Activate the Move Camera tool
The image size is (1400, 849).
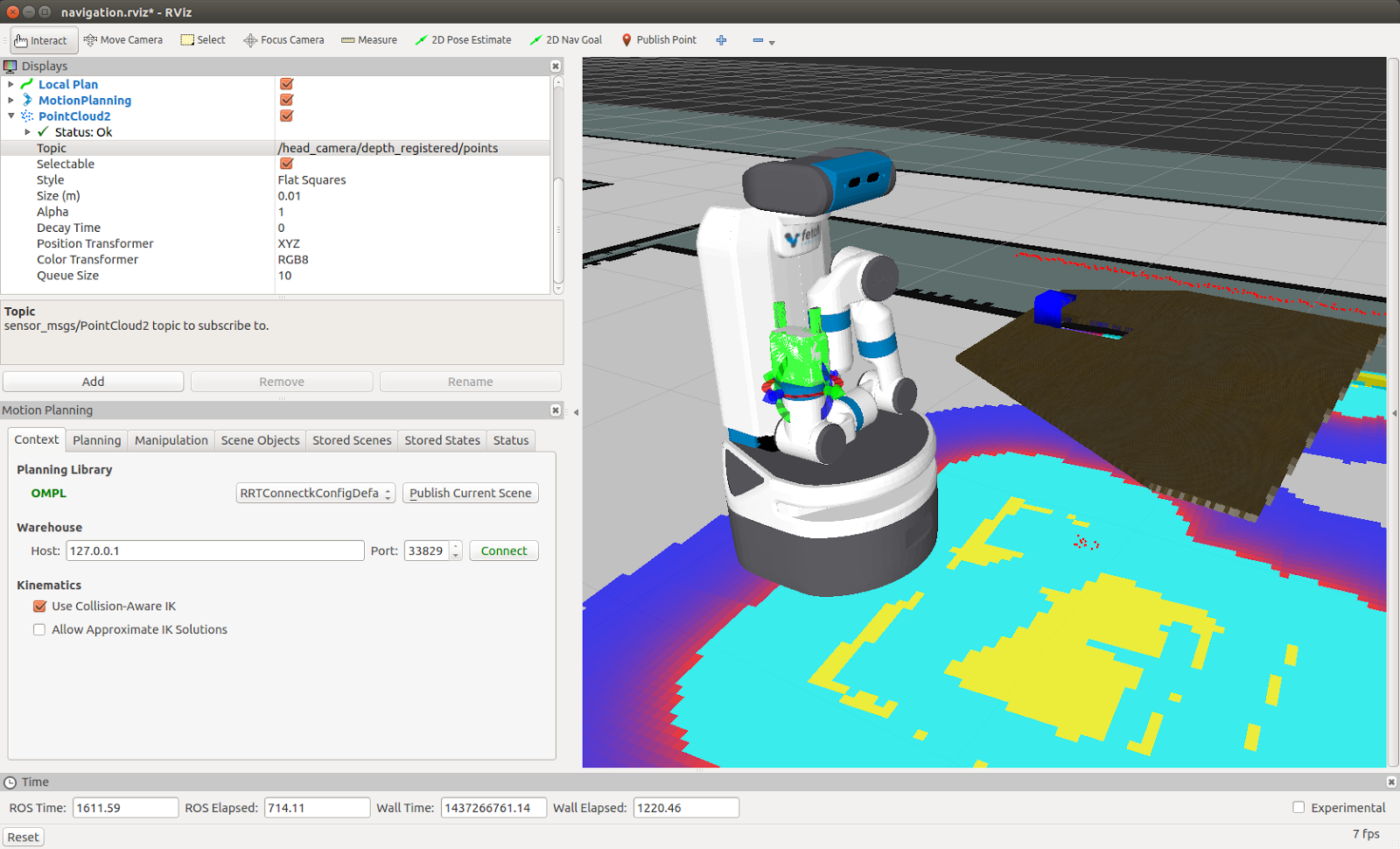click(122, 39)
